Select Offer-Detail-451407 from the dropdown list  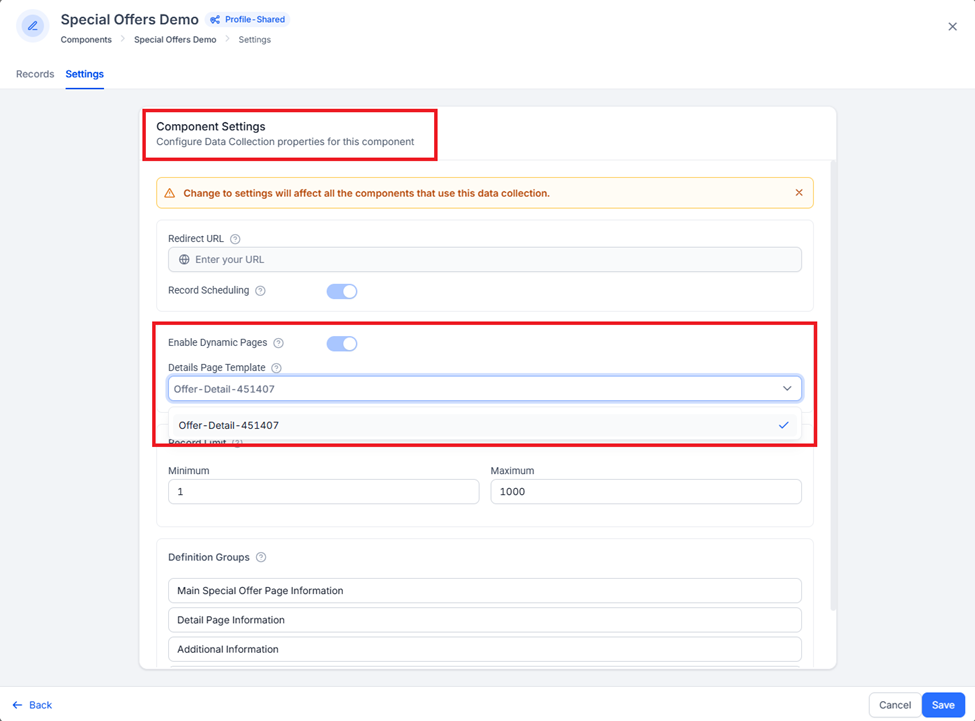(x=485, y=425)
